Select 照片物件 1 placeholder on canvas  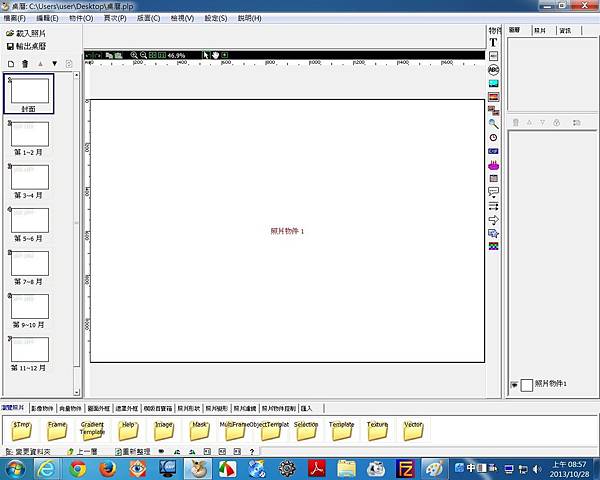(x=287, y=231)
